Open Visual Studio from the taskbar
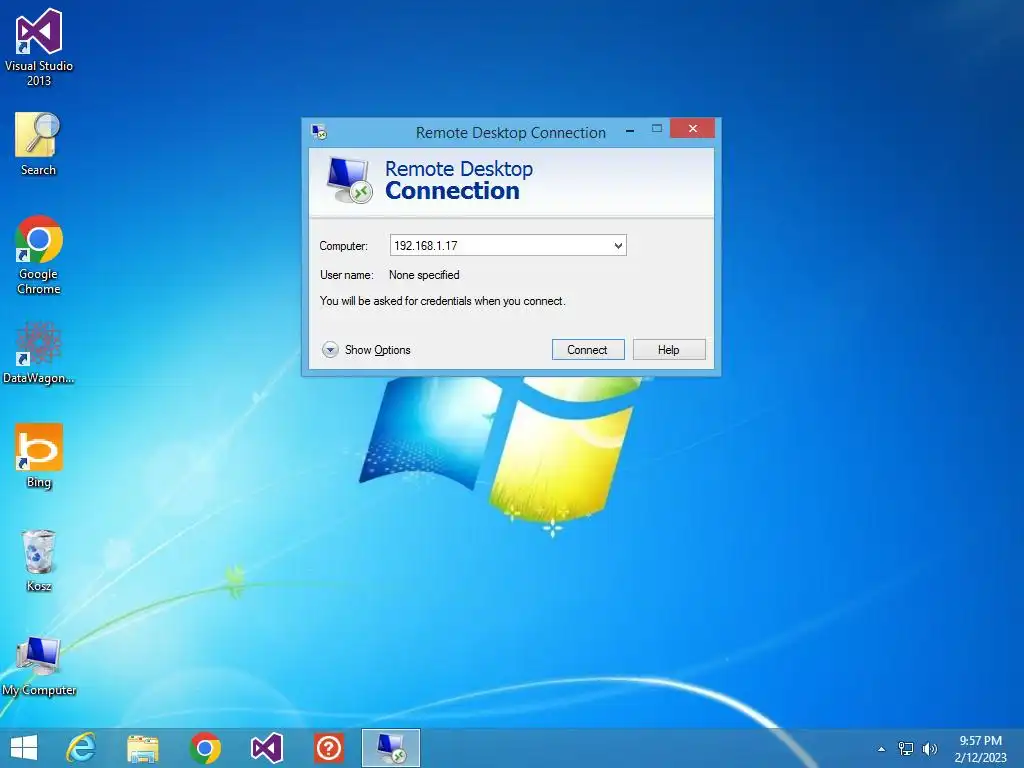 click(x=266, y=748)
